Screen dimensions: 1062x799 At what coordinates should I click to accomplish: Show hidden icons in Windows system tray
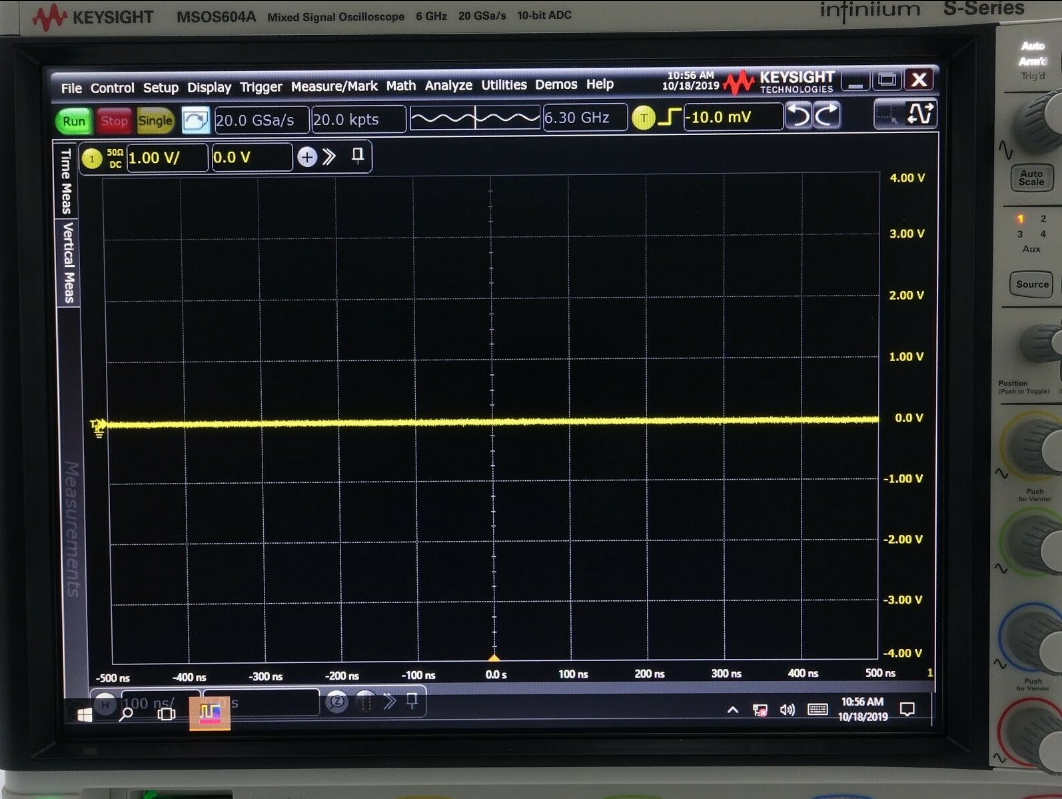tap(732, 710)
